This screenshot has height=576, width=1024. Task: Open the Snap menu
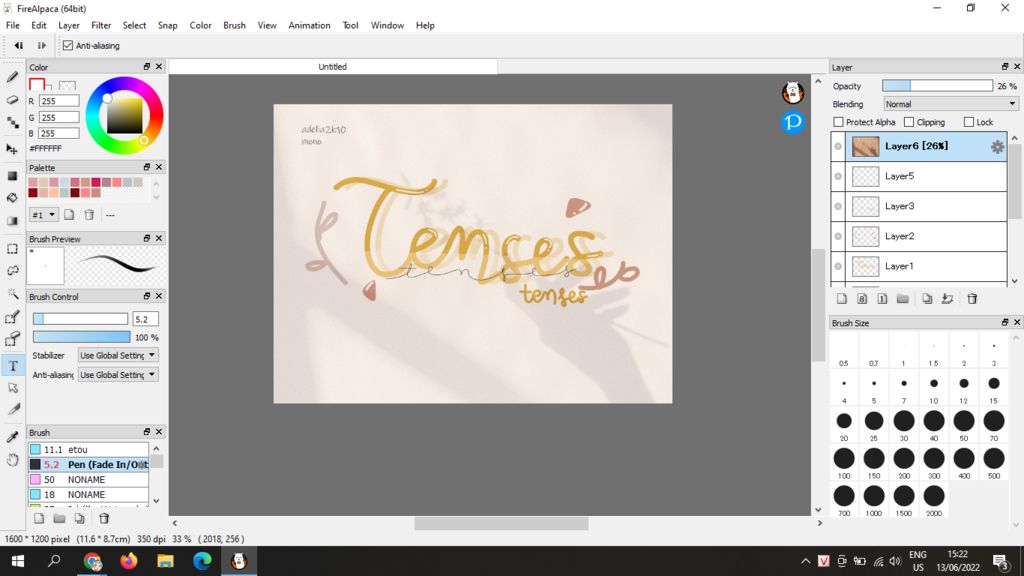[167, 25]
